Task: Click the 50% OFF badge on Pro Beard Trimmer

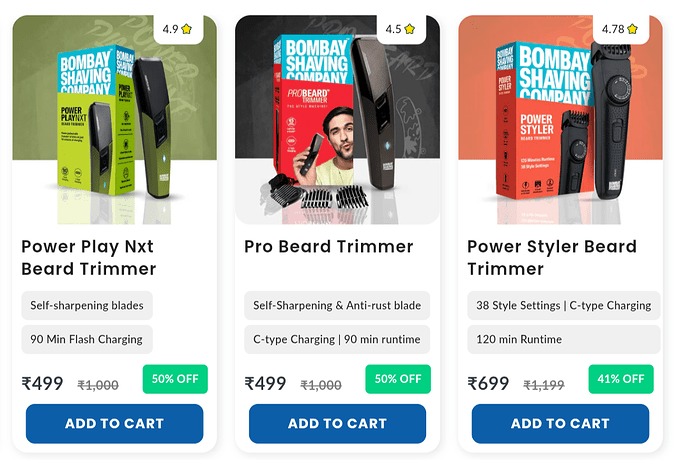Action: (397, 379)
